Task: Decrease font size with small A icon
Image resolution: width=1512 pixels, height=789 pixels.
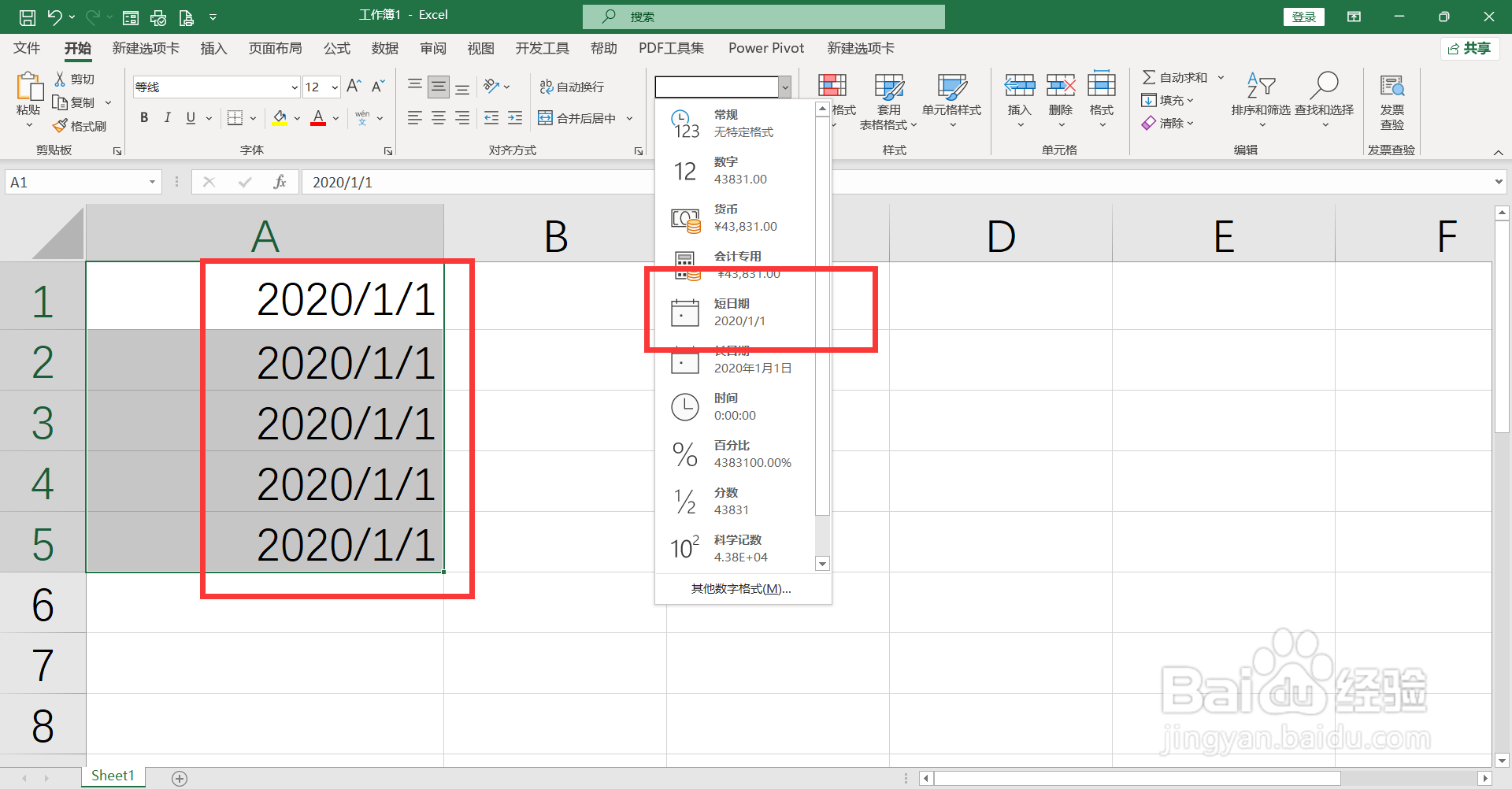Action: click(x=378, y=86)
